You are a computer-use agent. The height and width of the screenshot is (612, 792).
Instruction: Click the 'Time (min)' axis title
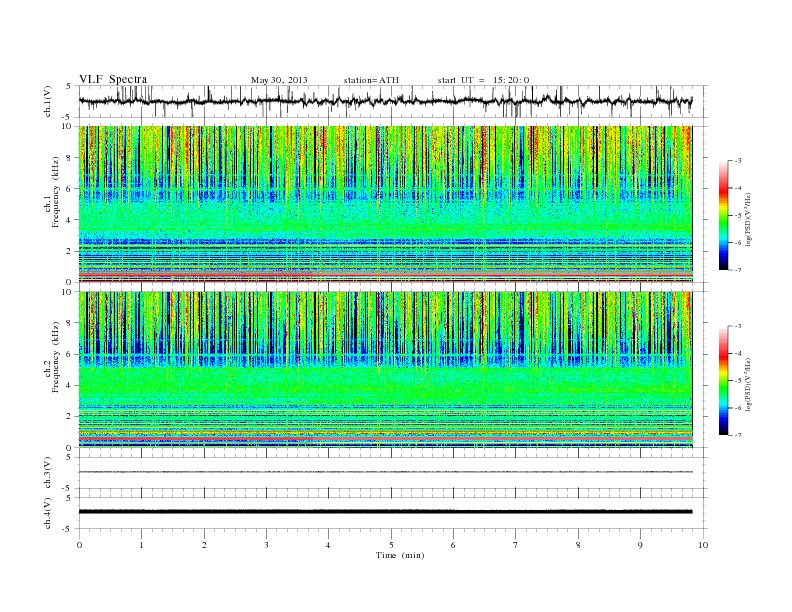coord(400,555)
